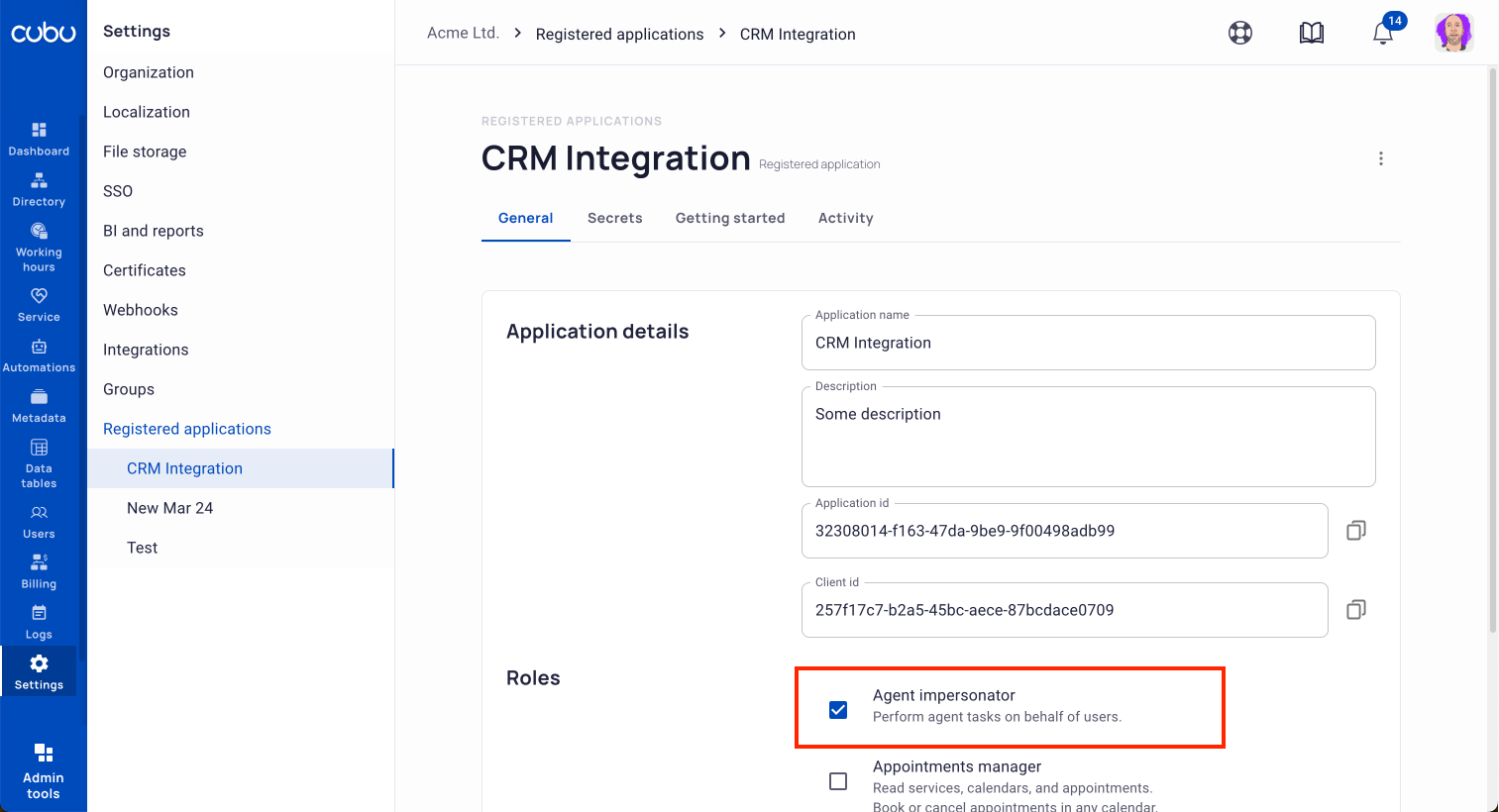The width and height of the screenshot is (1499, 812).
Task: Collapse Registered applications in settings list
Action: point(187,429)
